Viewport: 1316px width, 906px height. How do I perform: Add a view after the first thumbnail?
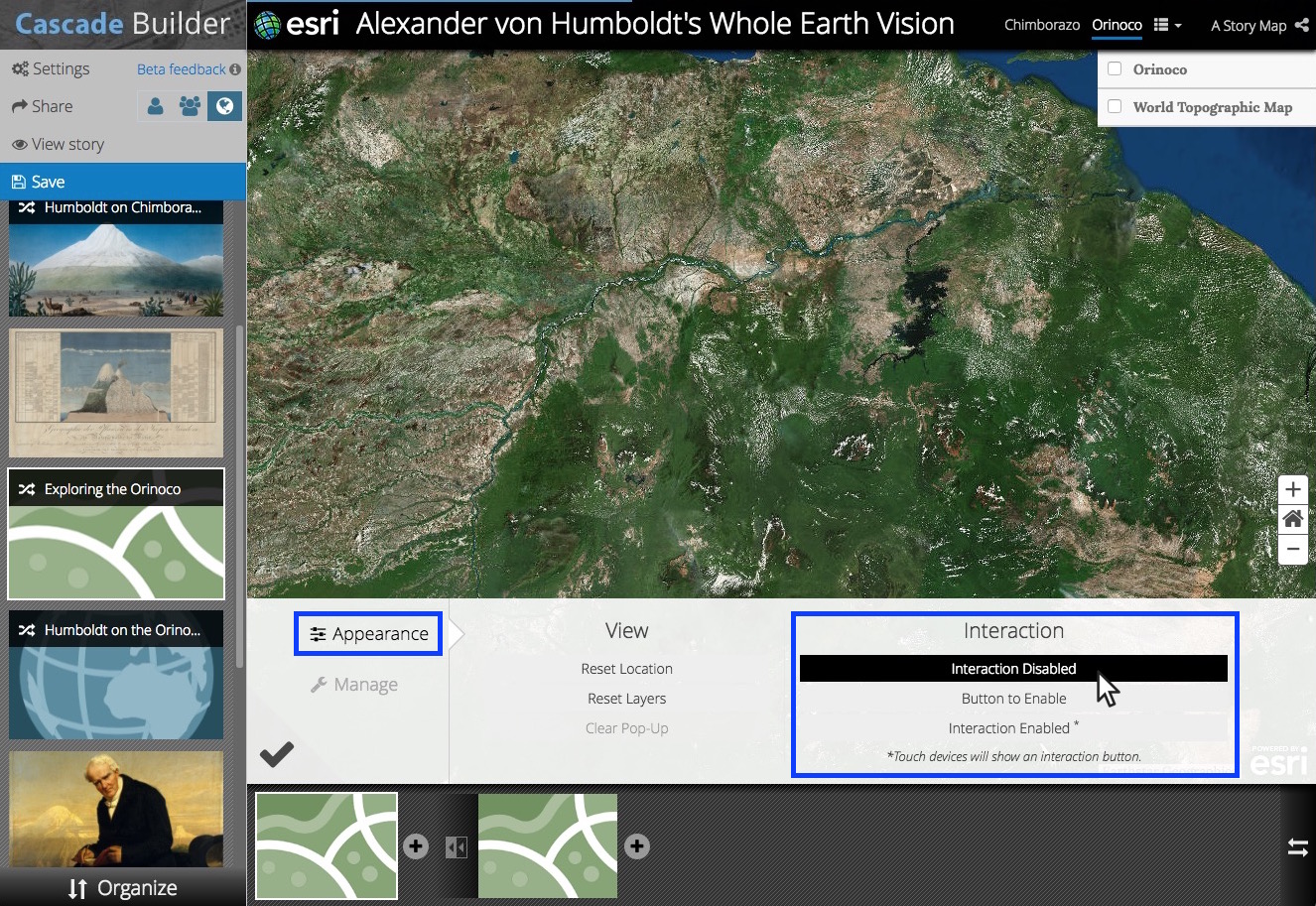416,846
